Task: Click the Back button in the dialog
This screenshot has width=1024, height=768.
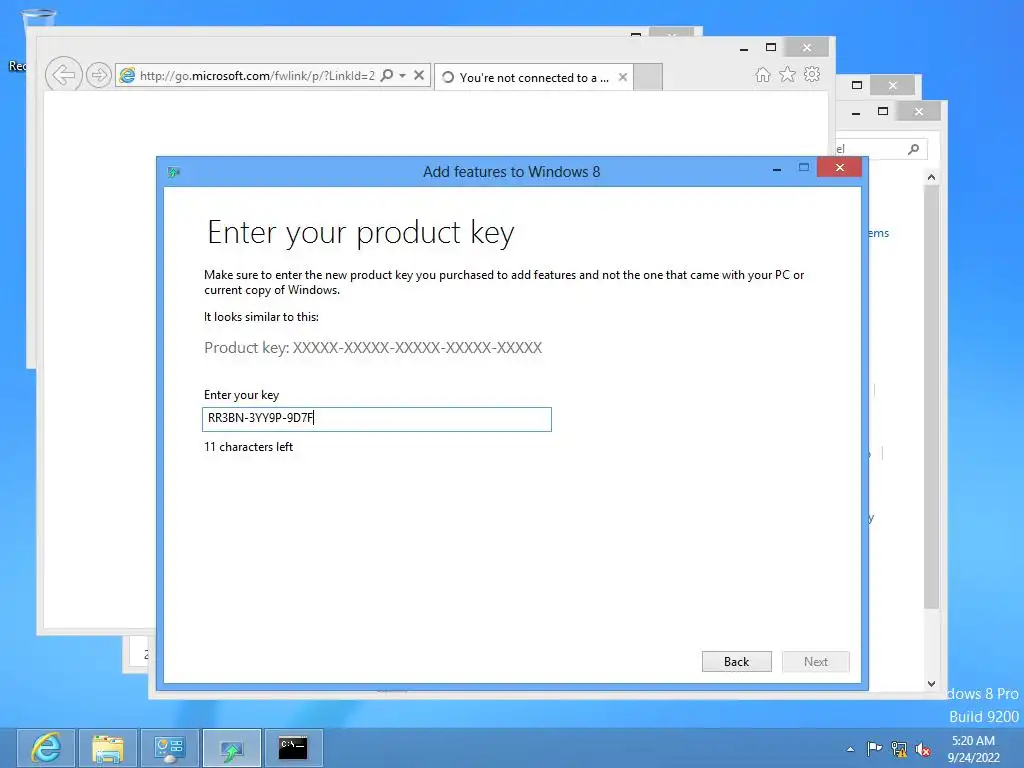Action: 736,662
